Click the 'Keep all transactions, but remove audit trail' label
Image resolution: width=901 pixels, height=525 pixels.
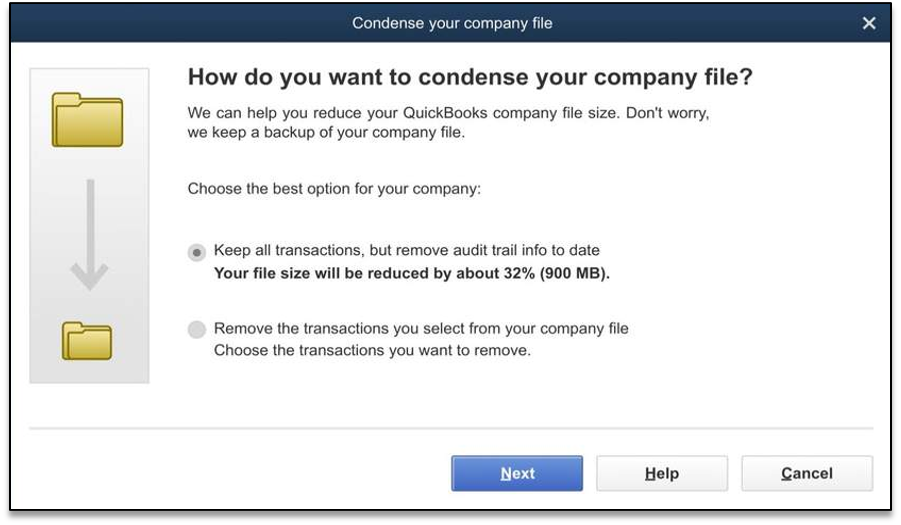407,250
